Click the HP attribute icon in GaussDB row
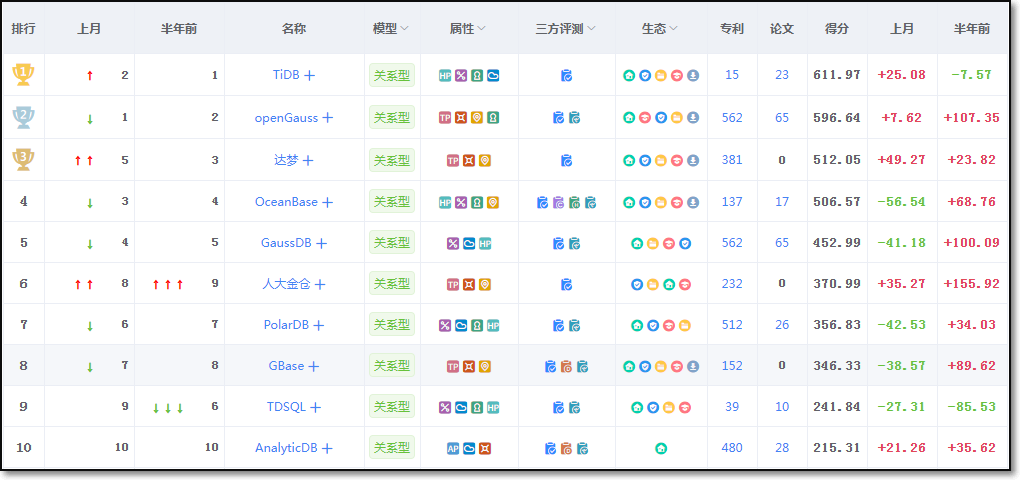Screen dimensions: 1020x480 (485, 243)
